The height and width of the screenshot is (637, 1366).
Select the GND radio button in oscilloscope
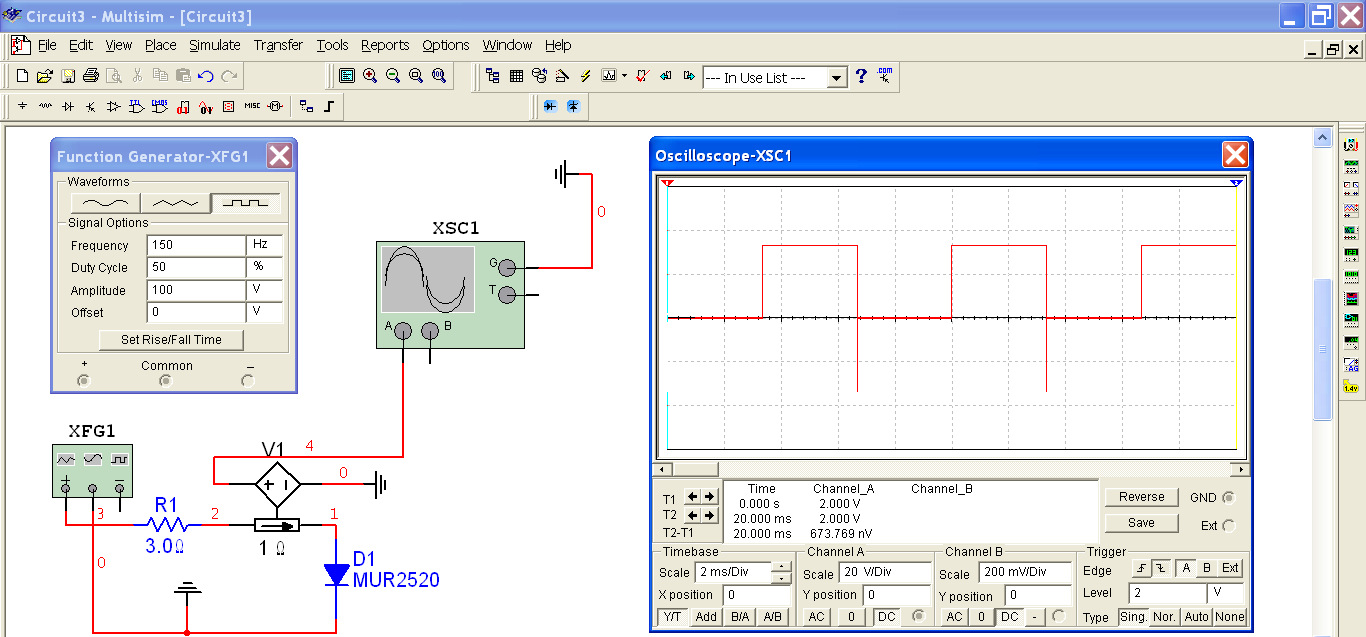coord(1229,498)
